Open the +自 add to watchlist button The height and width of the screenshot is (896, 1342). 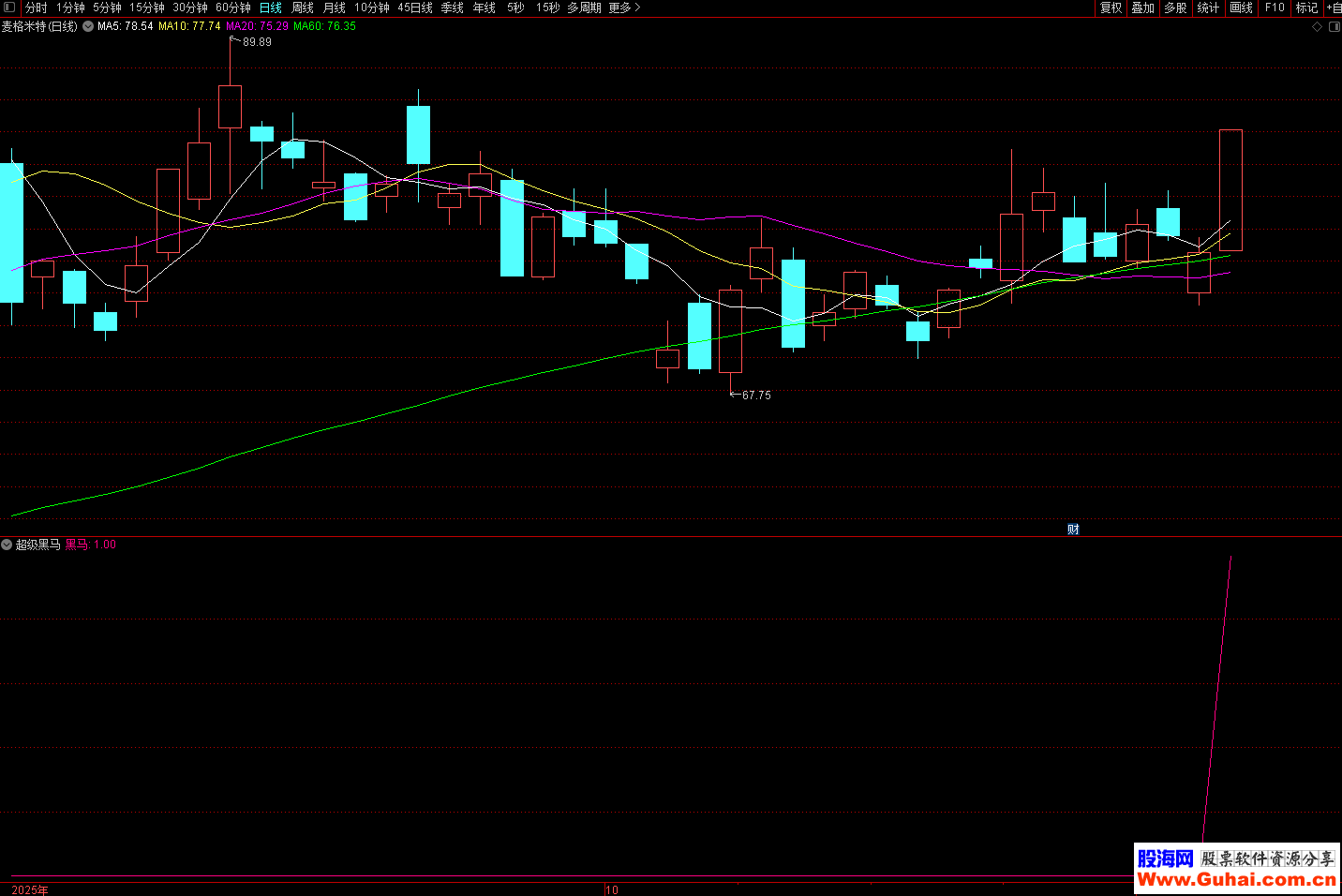(1333, 7)
